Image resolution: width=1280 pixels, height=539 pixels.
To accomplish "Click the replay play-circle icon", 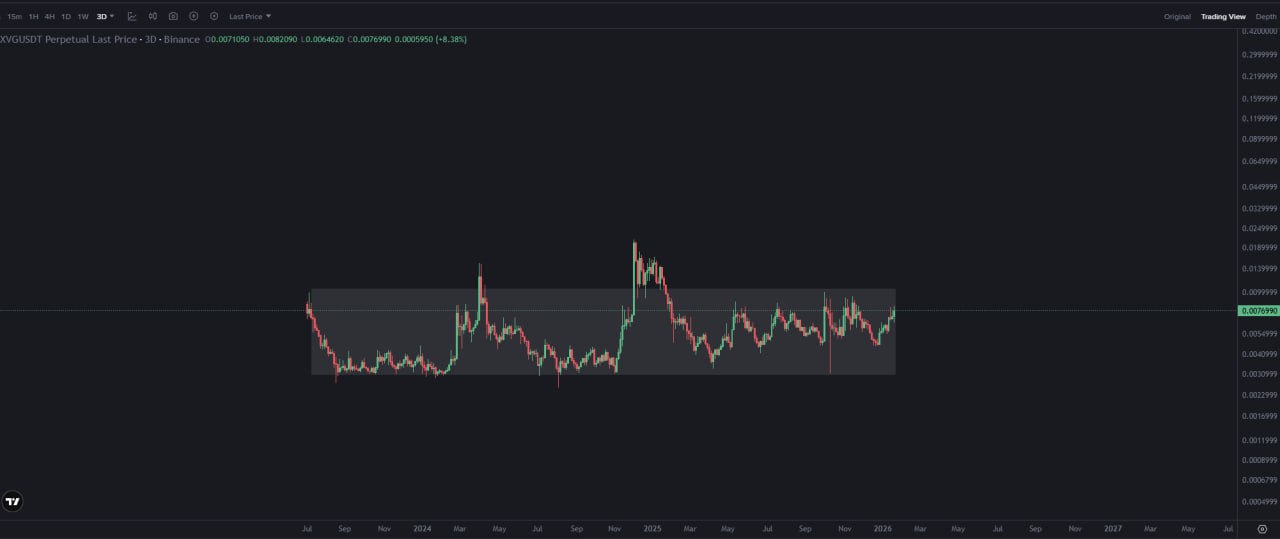I will coord(193,16).
